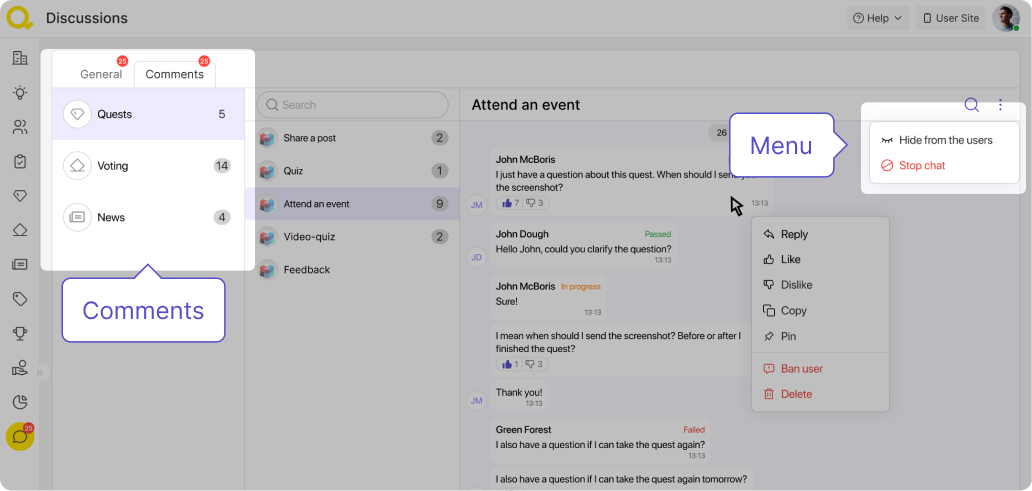This screenshot has height=491, width=1032.
Task: Open the users group sidebar icon
Action: (x=19, y=127)
